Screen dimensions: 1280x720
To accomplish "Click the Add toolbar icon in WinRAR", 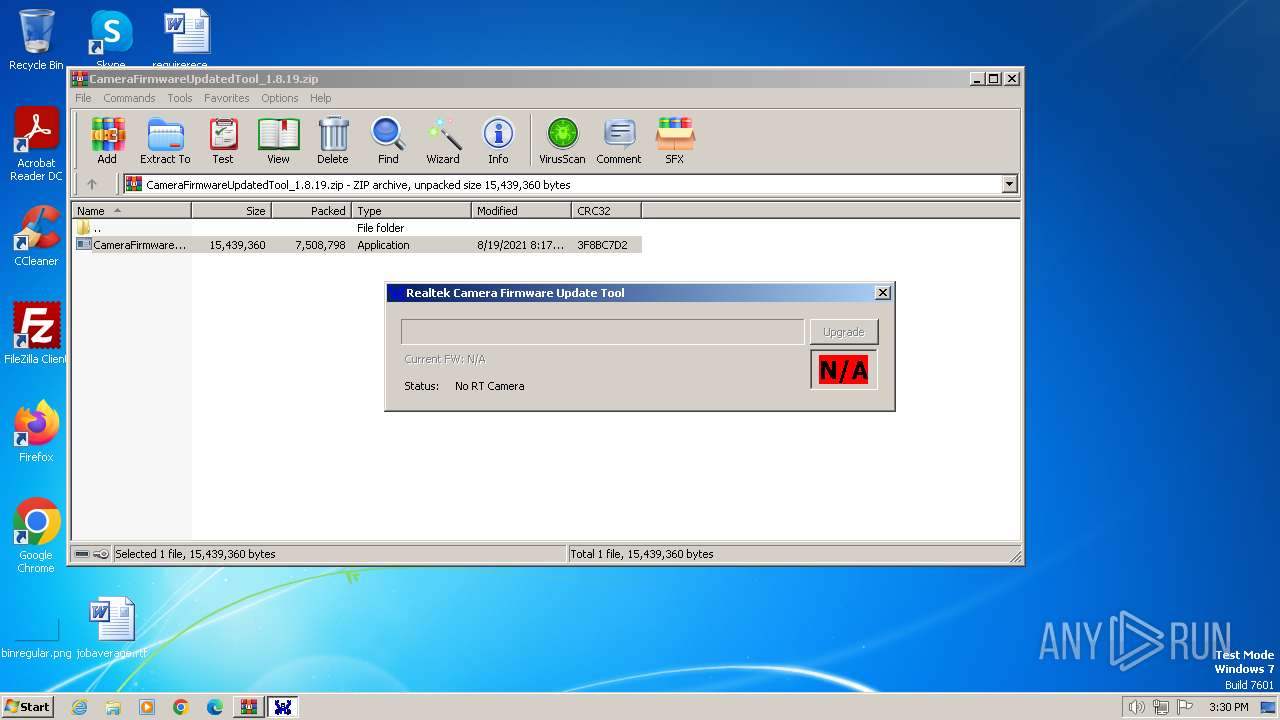I will click(107, 140).
